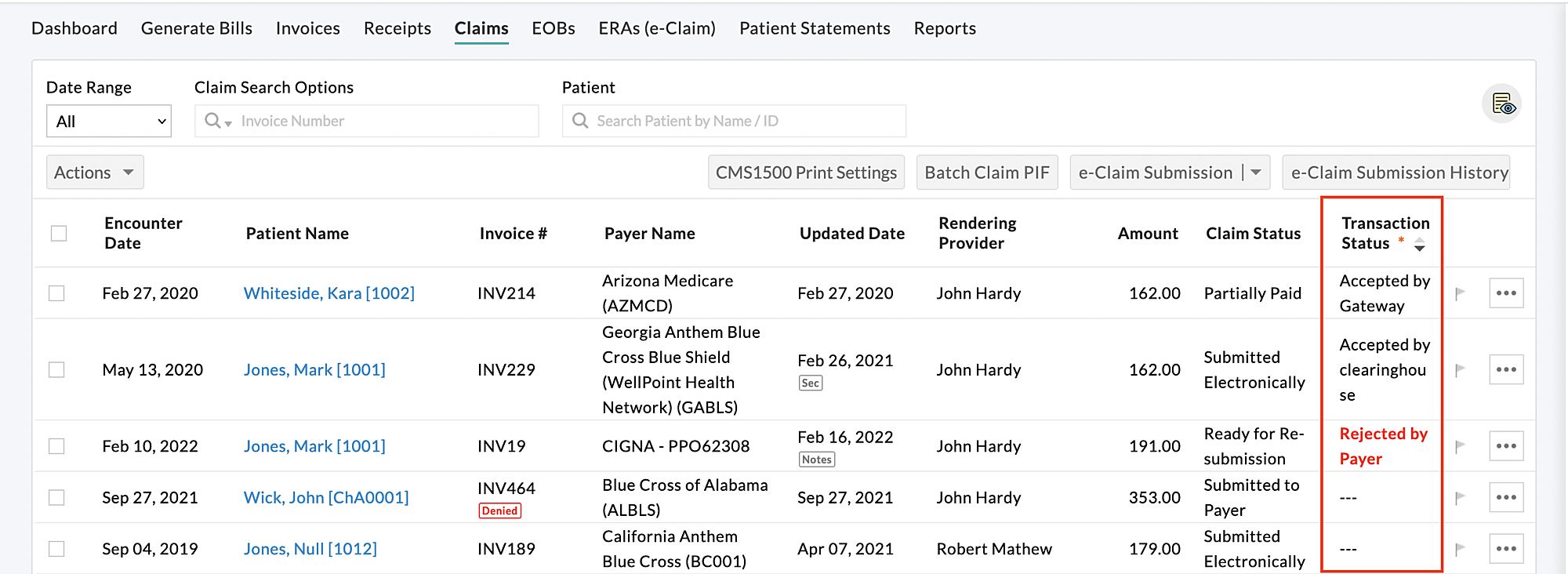Click CMS1500 Print Settings button
Screen dimensions: 1568x574
pos(806,173)
